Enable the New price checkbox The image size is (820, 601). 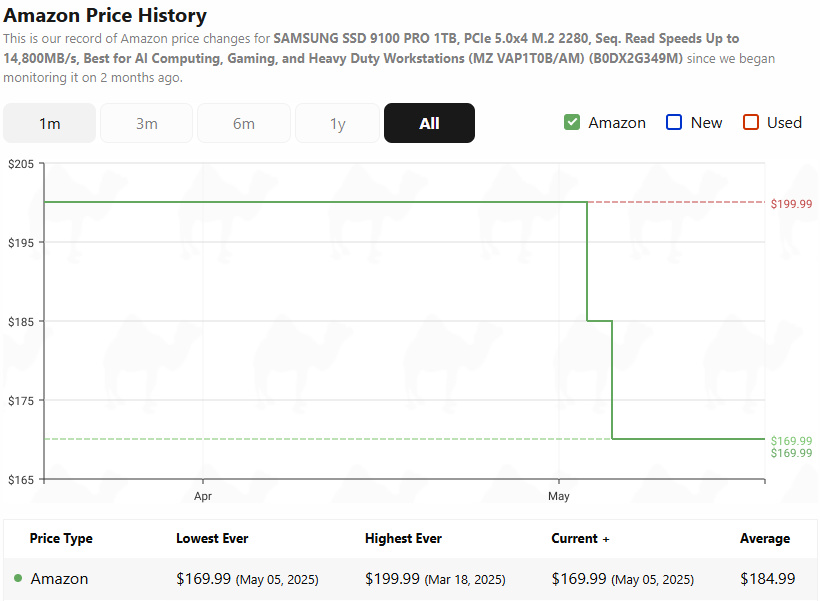674,122
